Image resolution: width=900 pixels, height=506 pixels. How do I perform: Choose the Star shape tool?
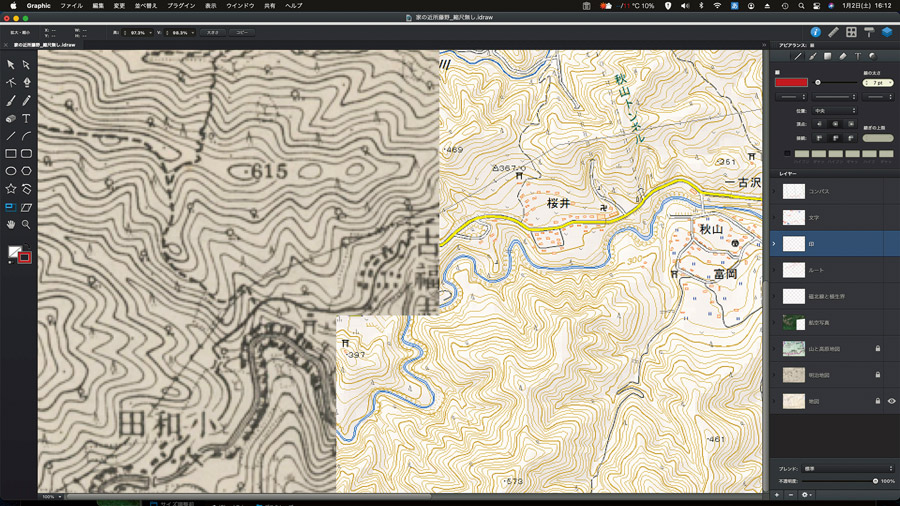pos(11,189)
